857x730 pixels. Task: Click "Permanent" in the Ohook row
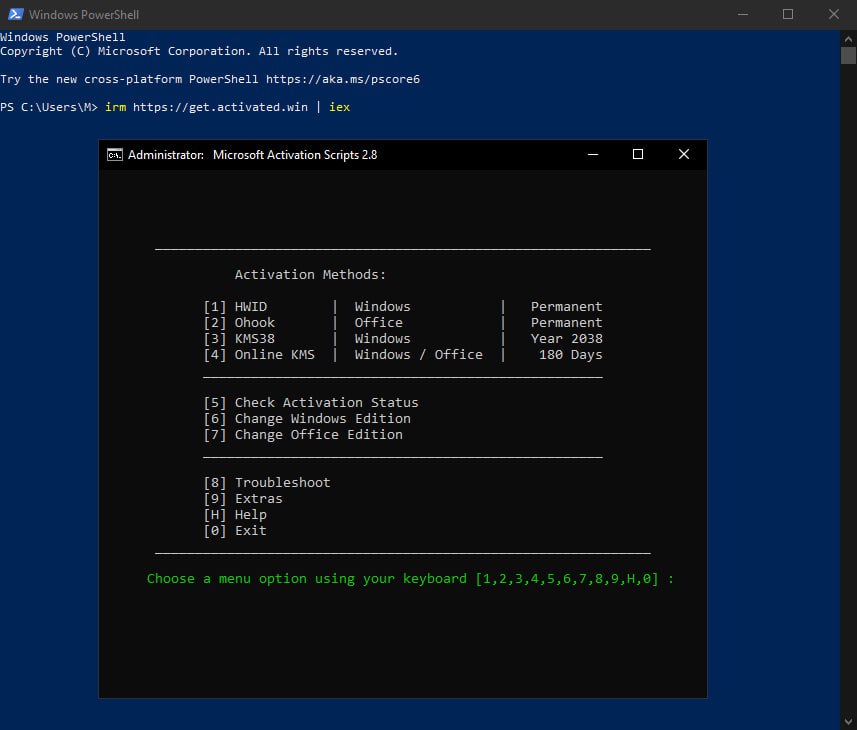click(x=567, y=322)
